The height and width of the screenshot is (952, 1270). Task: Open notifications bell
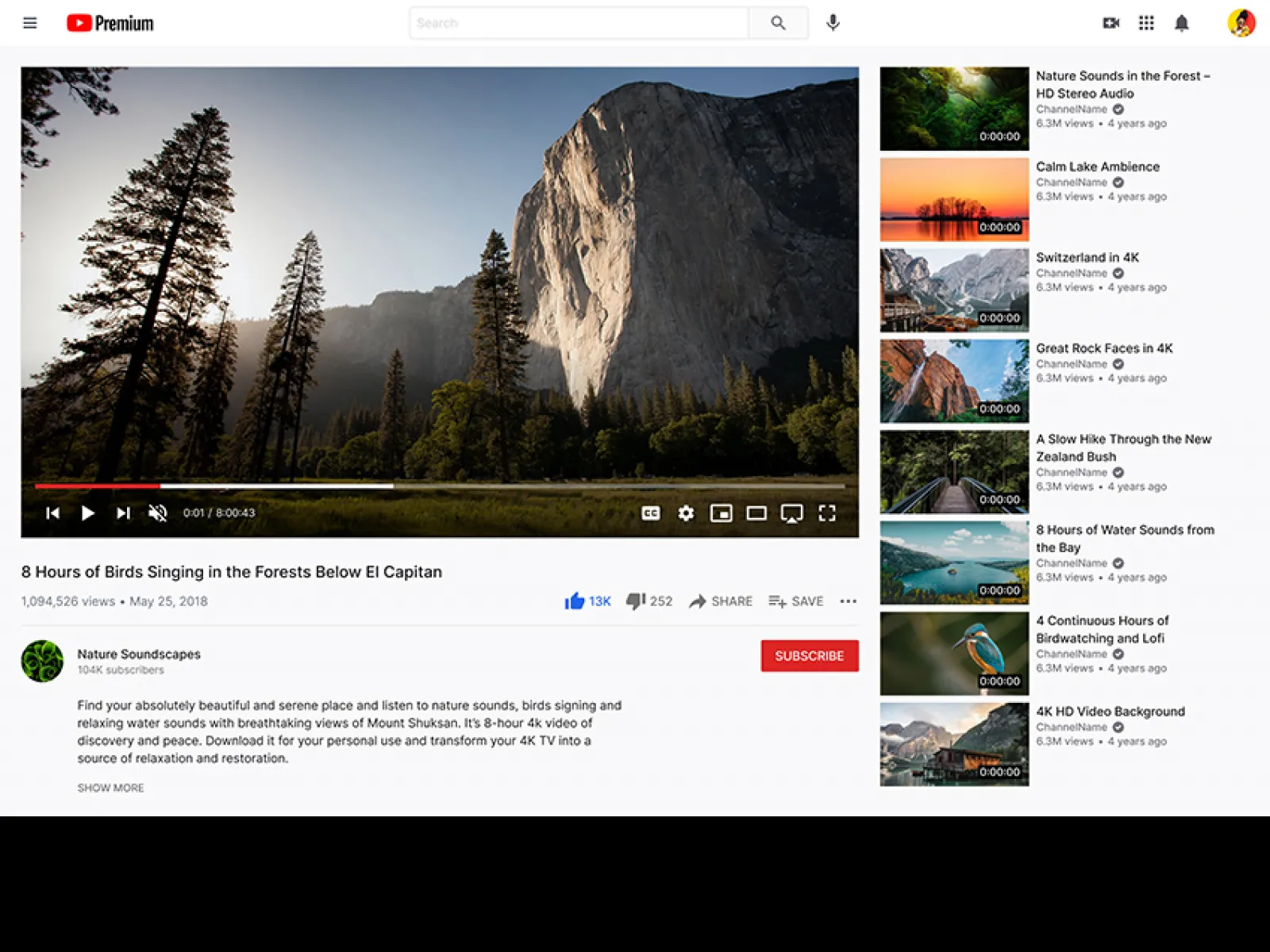1182,23
